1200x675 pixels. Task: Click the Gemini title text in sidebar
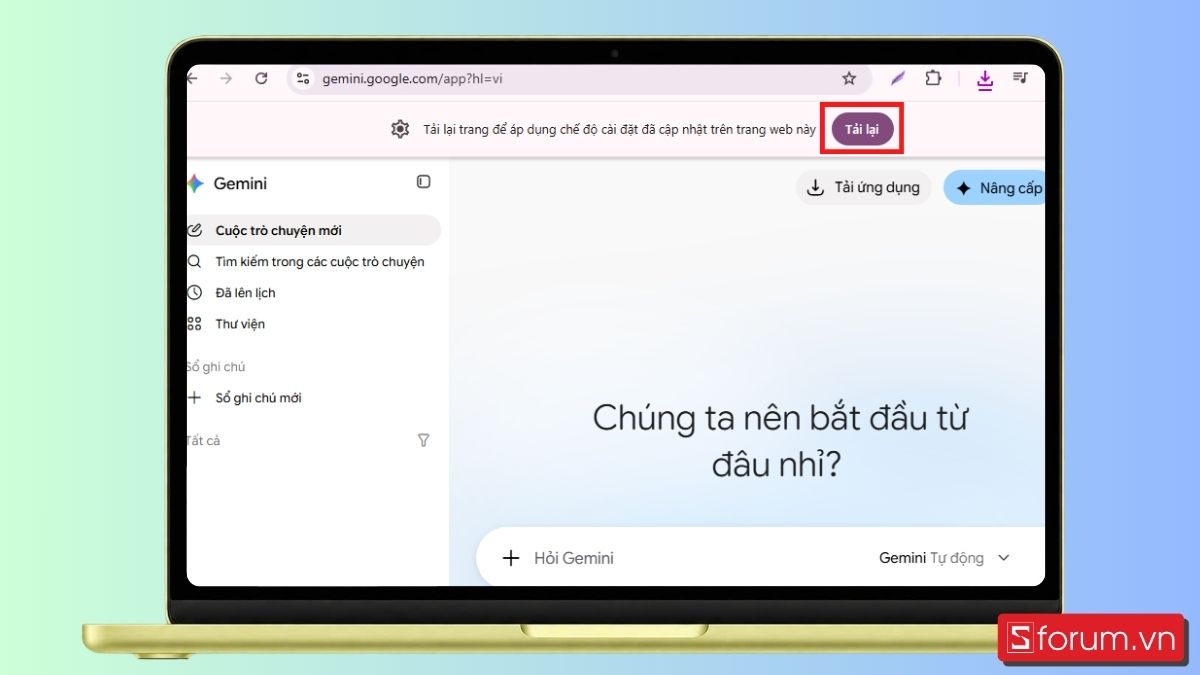pos(240,183)
